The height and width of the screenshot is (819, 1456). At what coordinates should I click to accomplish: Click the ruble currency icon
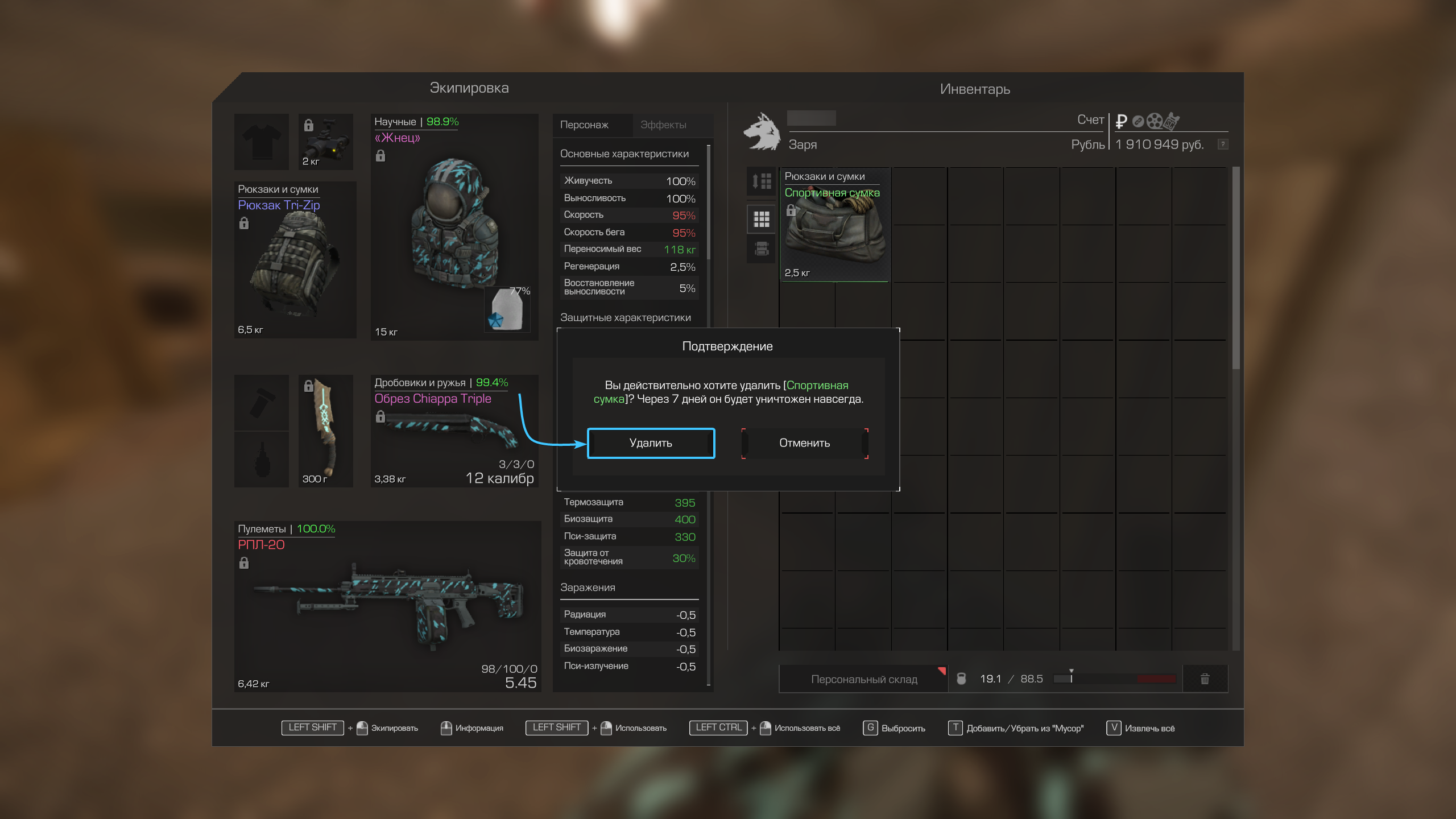1121,121
